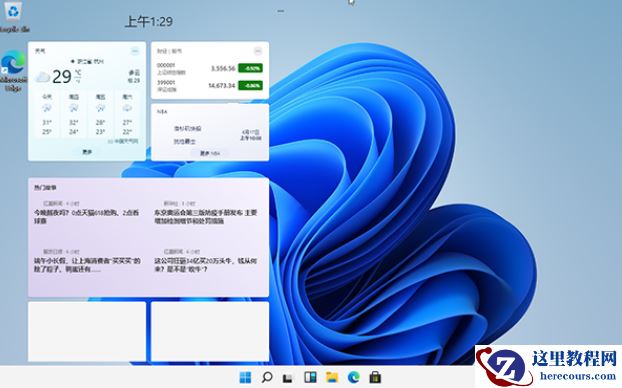Open Search from the taskbar magnifier icon

coord(267,377)
